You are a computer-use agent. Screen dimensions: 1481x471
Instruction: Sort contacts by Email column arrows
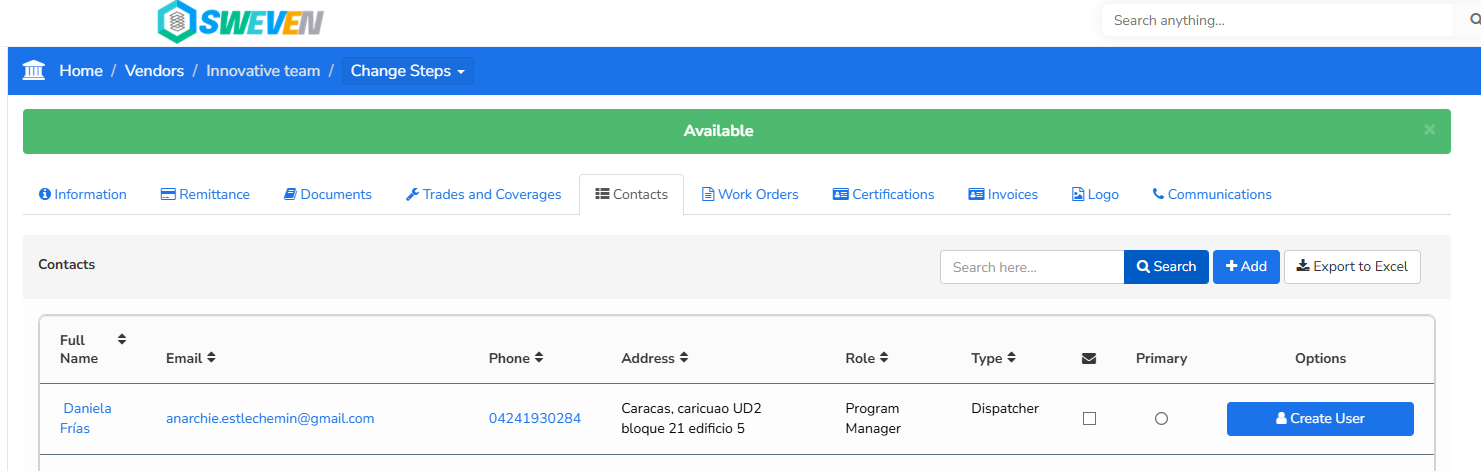click(211, 358)
